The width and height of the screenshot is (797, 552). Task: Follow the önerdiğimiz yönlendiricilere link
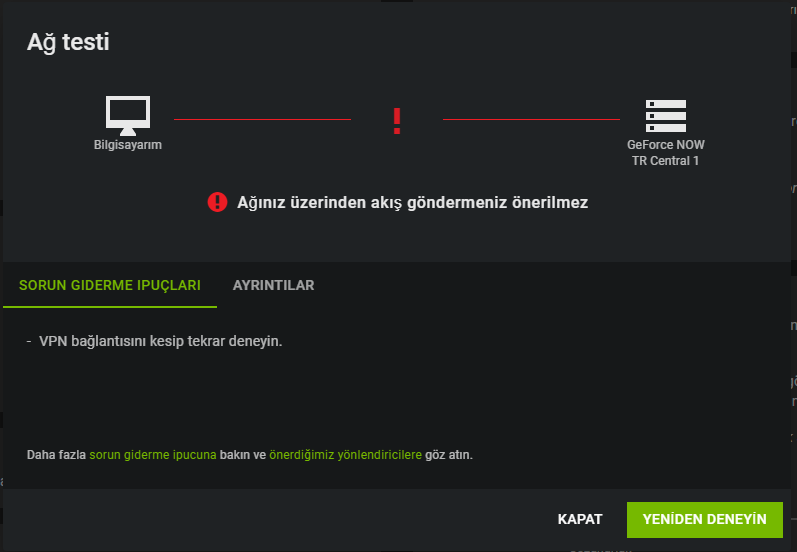pos(346,454)
